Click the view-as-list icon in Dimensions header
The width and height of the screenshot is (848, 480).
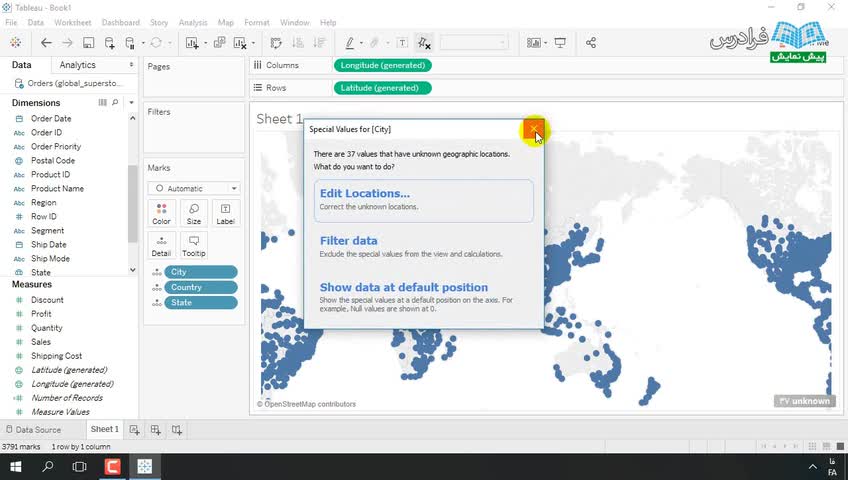click(x=102, y=102)
